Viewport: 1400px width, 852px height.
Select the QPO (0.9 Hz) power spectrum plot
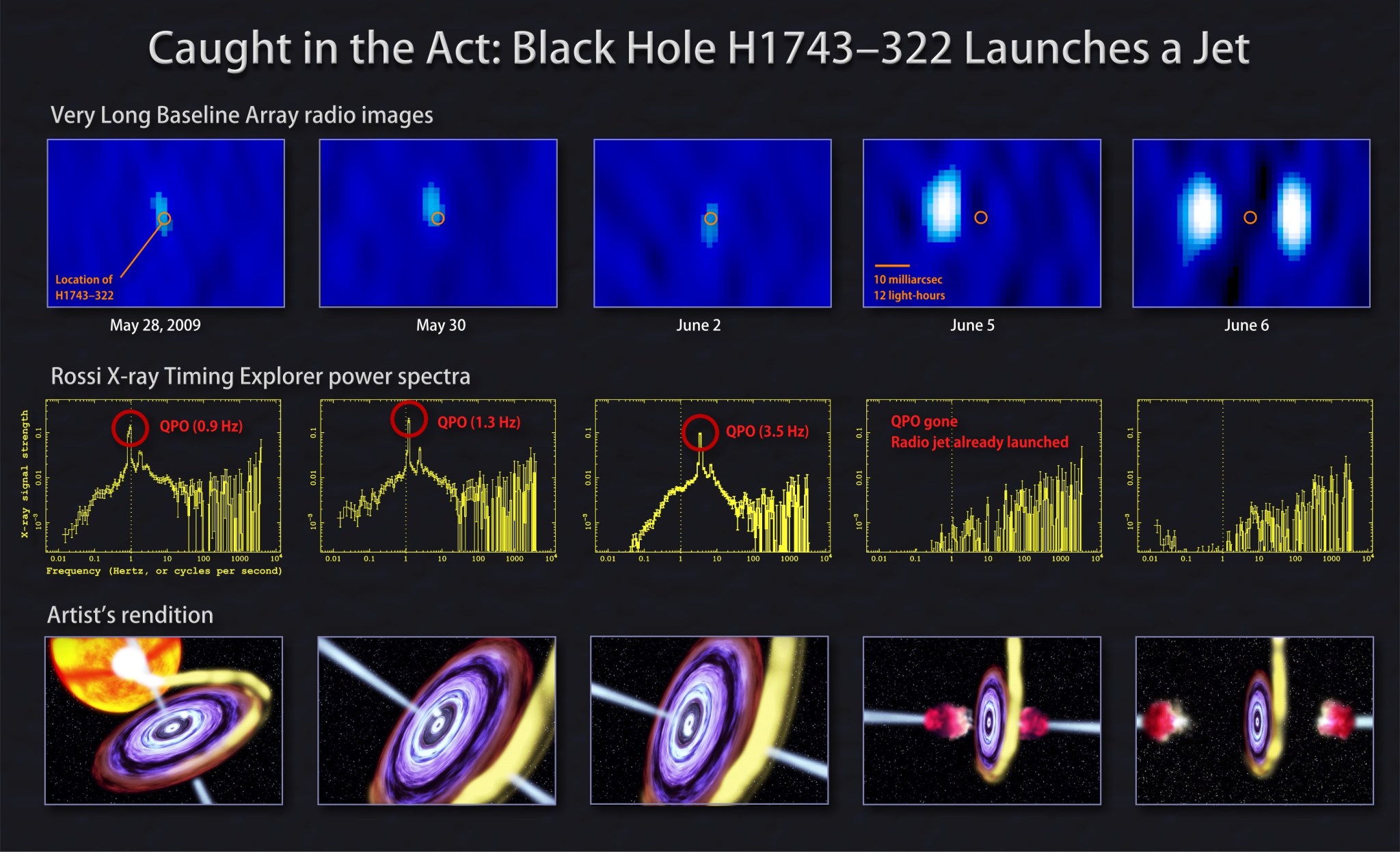coord(163,476)
